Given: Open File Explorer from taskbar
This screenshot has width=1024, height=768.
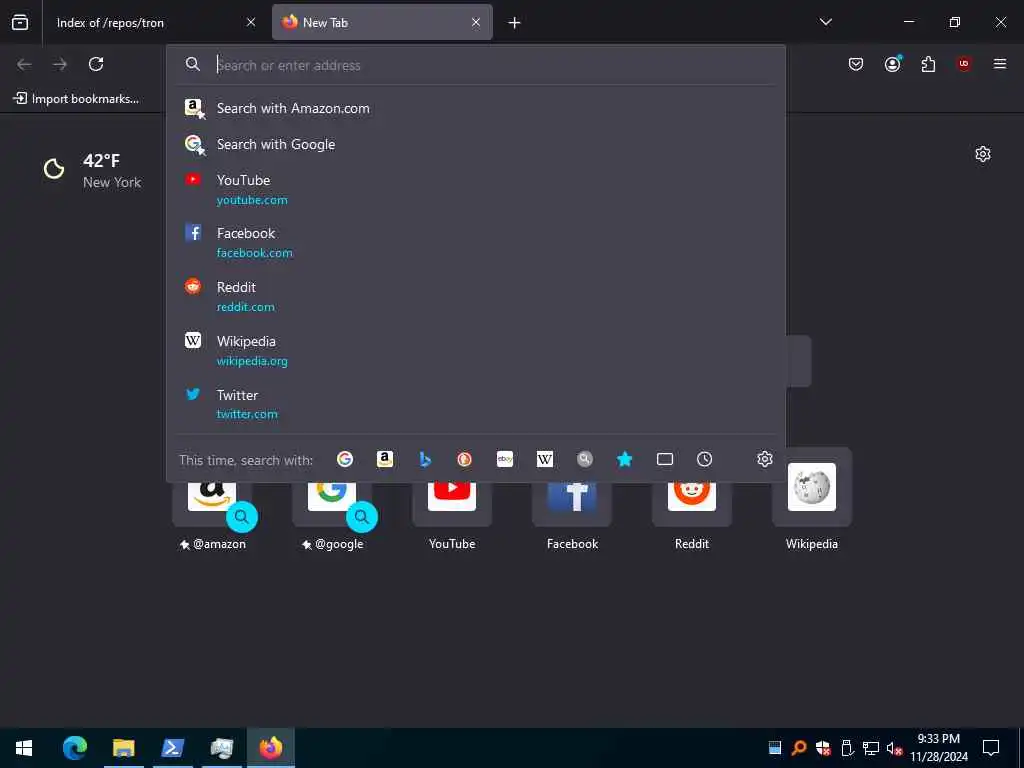Looking at the screenshot, I should [123, 748].
